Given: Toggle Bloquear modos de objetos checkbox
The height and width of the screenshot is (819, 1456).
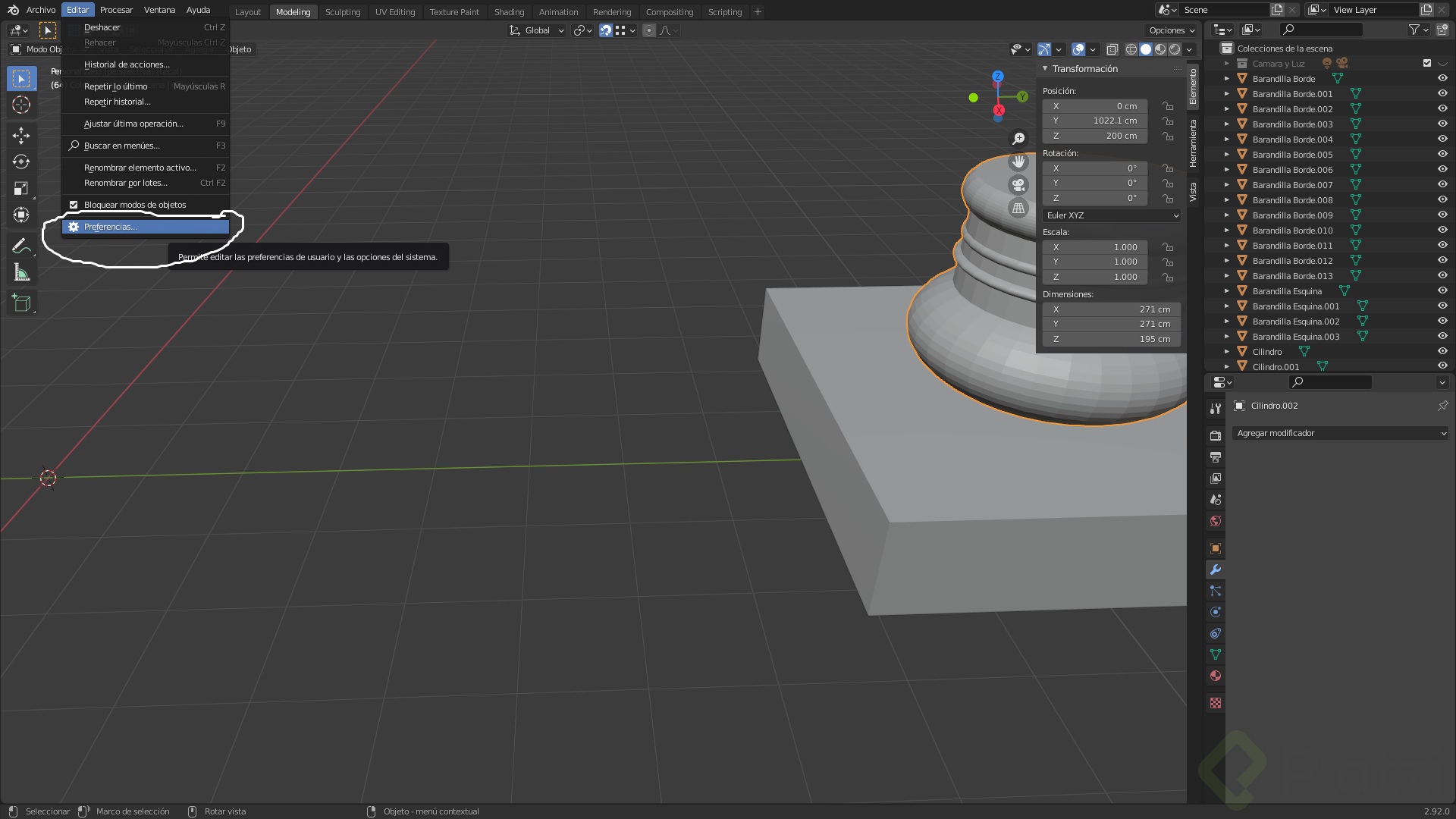Looking at the screenshot, I should 74,205.
